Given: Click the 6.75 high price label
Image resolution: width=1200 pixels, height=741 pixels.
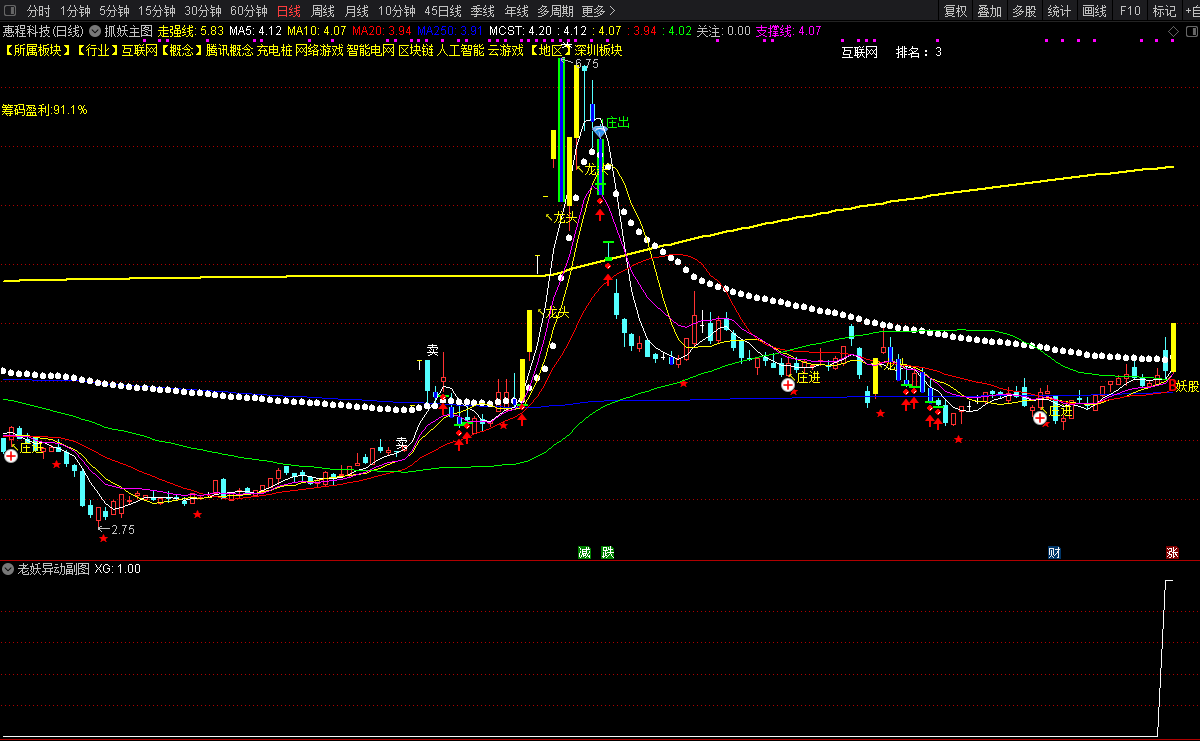Looking at the screenshot, I should click(587, 63).
